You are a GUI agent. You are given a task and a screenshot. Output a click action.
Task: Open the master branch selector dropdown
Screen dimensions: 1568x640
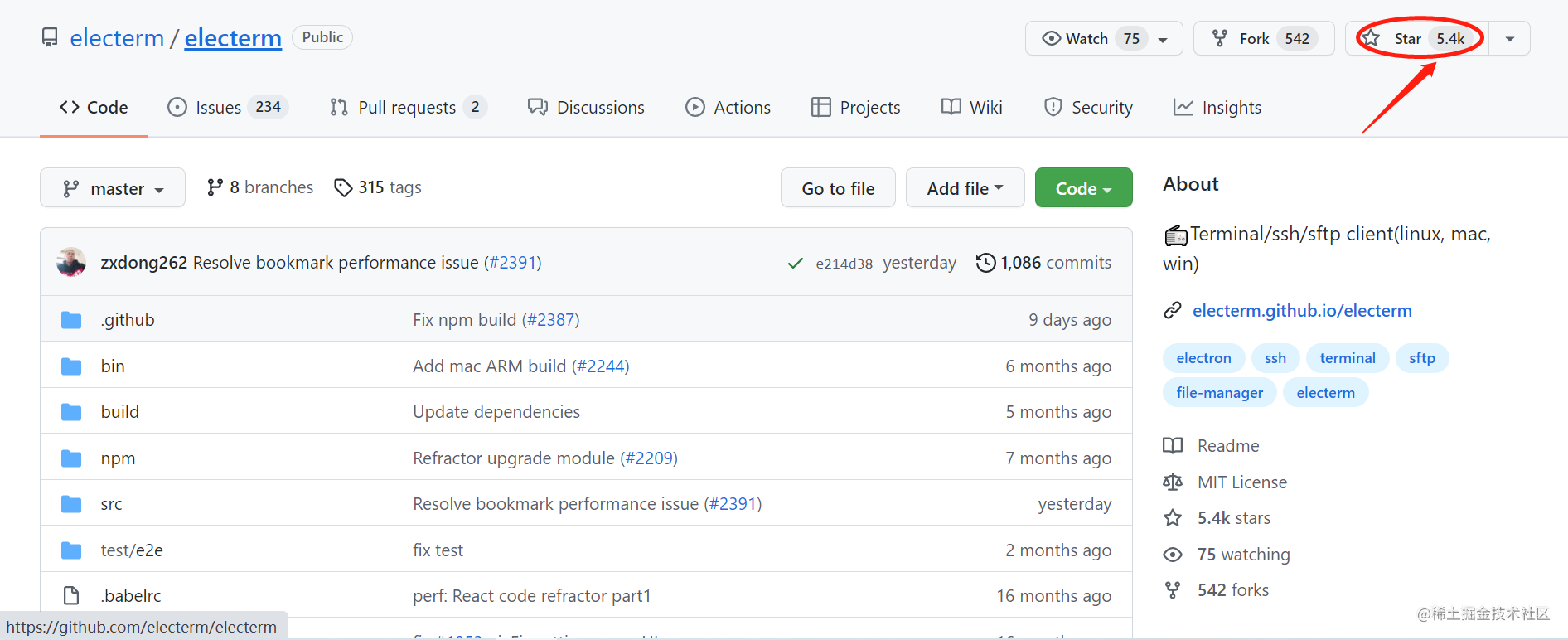pos(113,188)
